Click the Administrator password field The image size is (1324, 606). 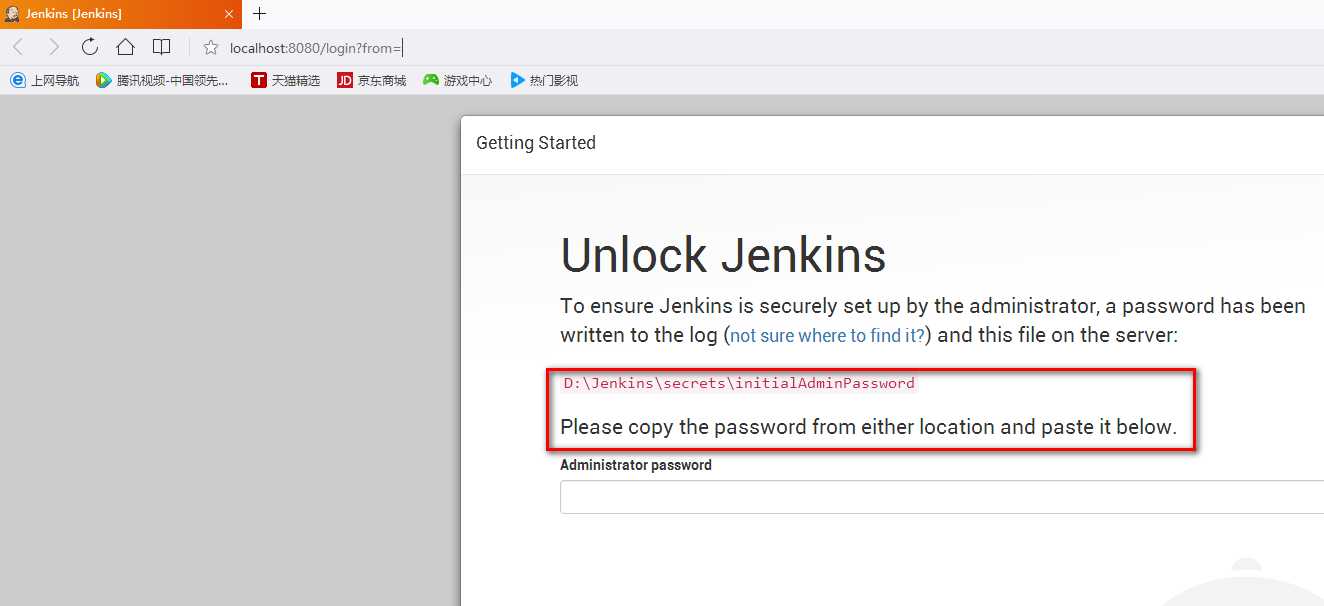942,497
